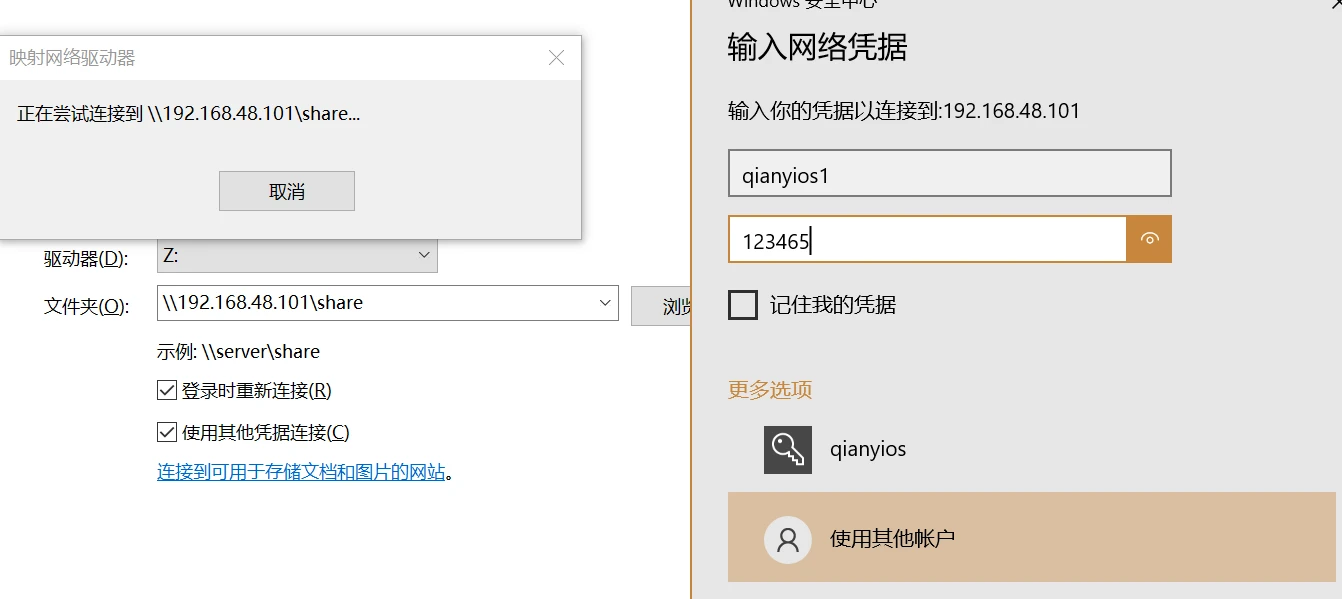The width and height of the screenshot is (1342, 599).
Task: Click the partially visible 浏览 button
Action: point(662,305)
